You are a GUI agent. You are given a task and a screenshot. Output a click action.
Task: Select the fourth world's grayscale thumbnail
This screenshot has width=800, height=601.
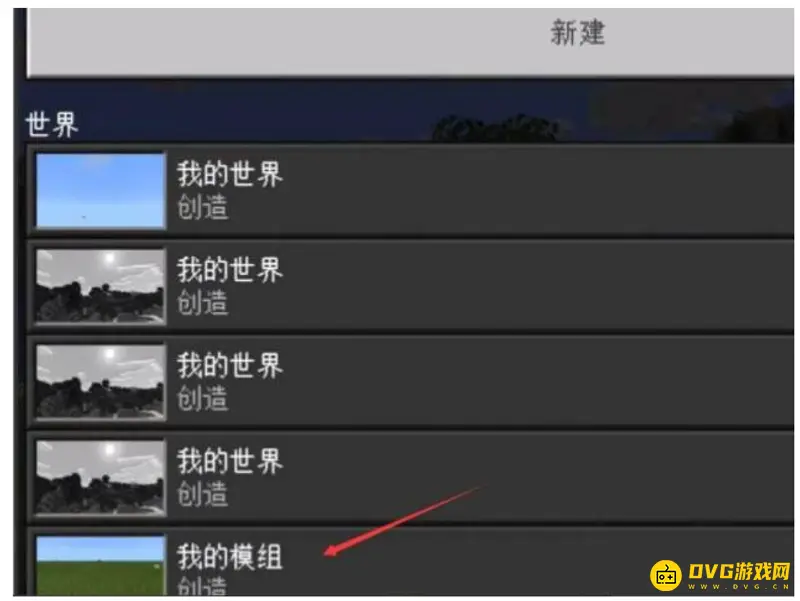coord(101,478)
